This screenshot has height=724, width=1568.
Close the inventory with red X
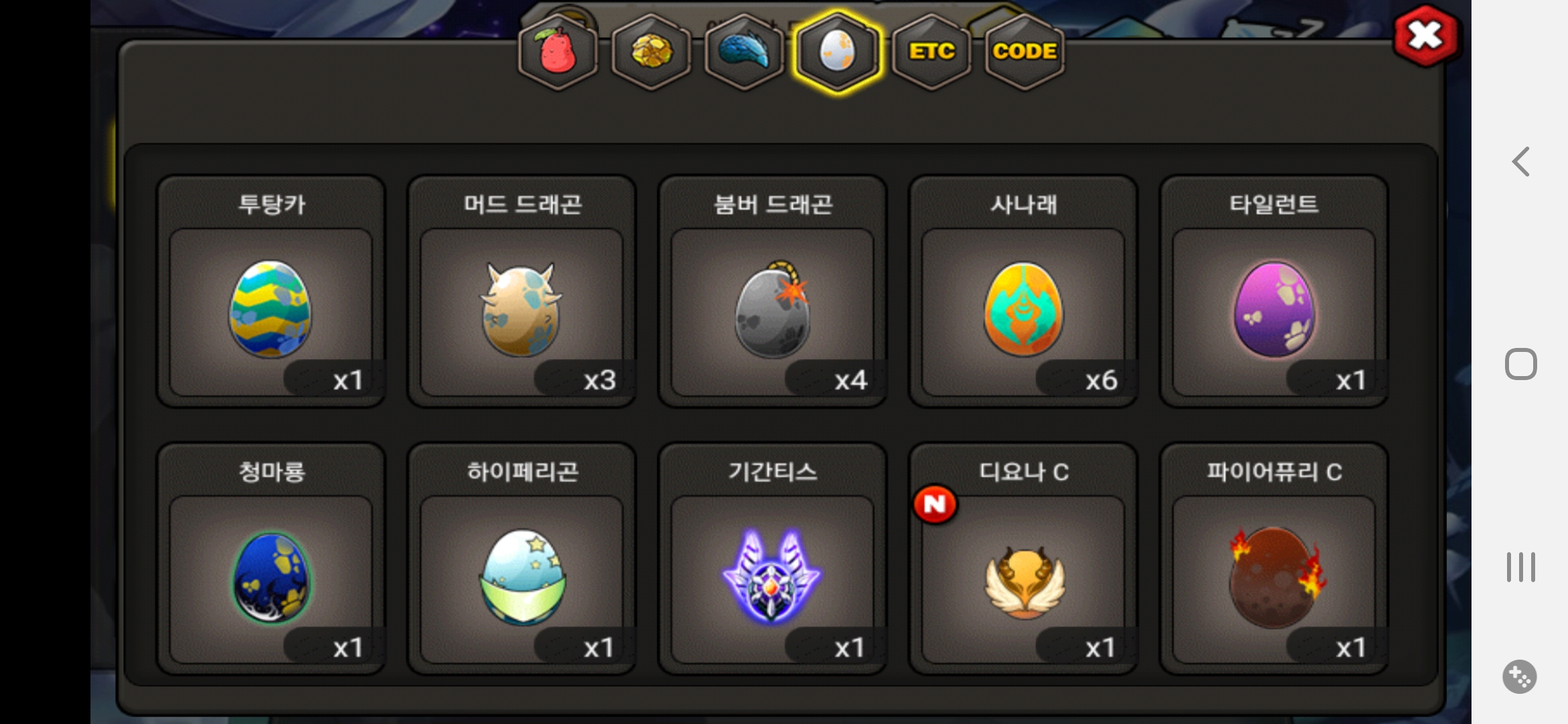[x=1425, y=36]
